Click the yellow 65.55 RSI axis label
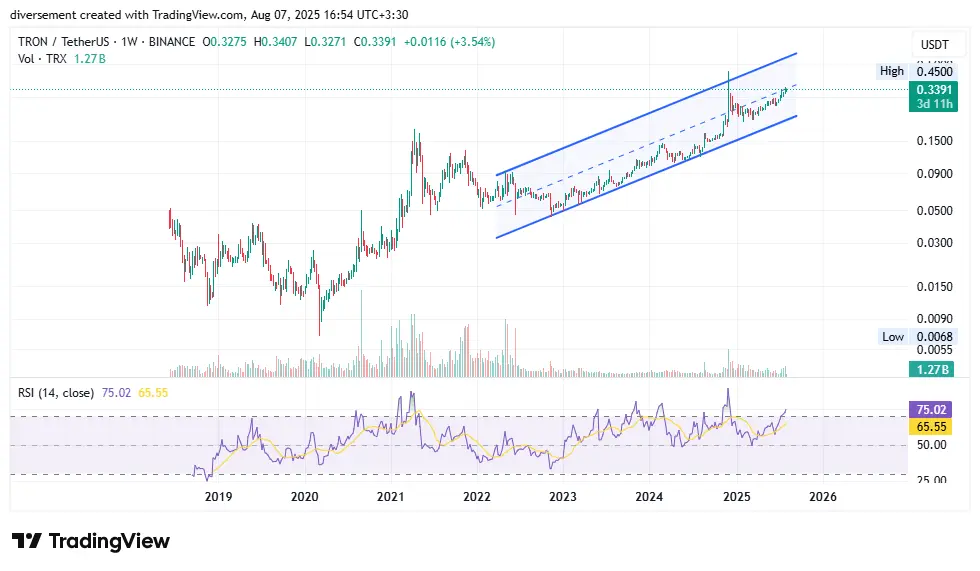980x571 pixels. [x=933, y=426]
